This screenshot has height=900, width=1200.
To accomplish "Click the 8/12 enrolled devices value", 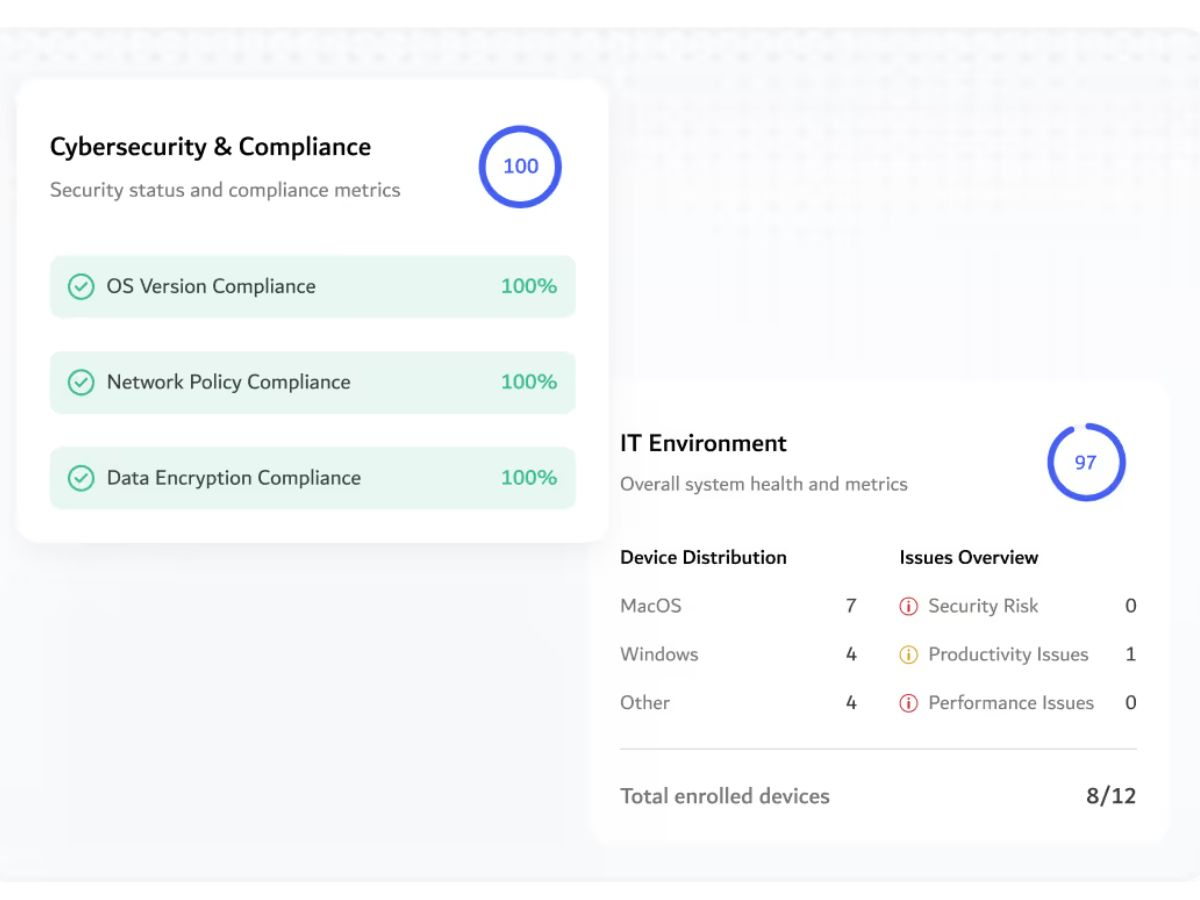I will pos(1111,796).
